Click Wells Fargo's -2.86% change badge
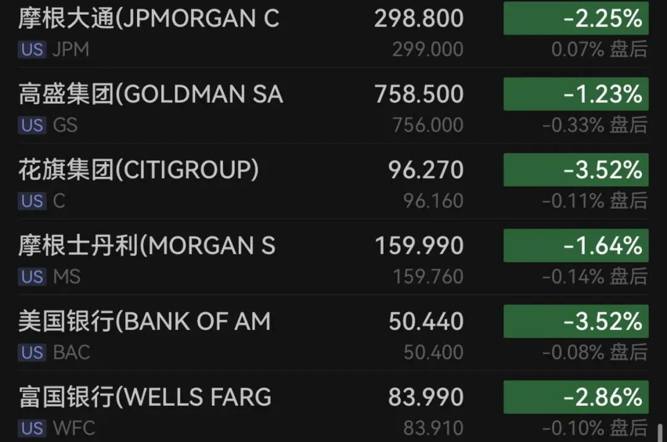The height and width of the screenshot is (442, 667). (575, 398)
